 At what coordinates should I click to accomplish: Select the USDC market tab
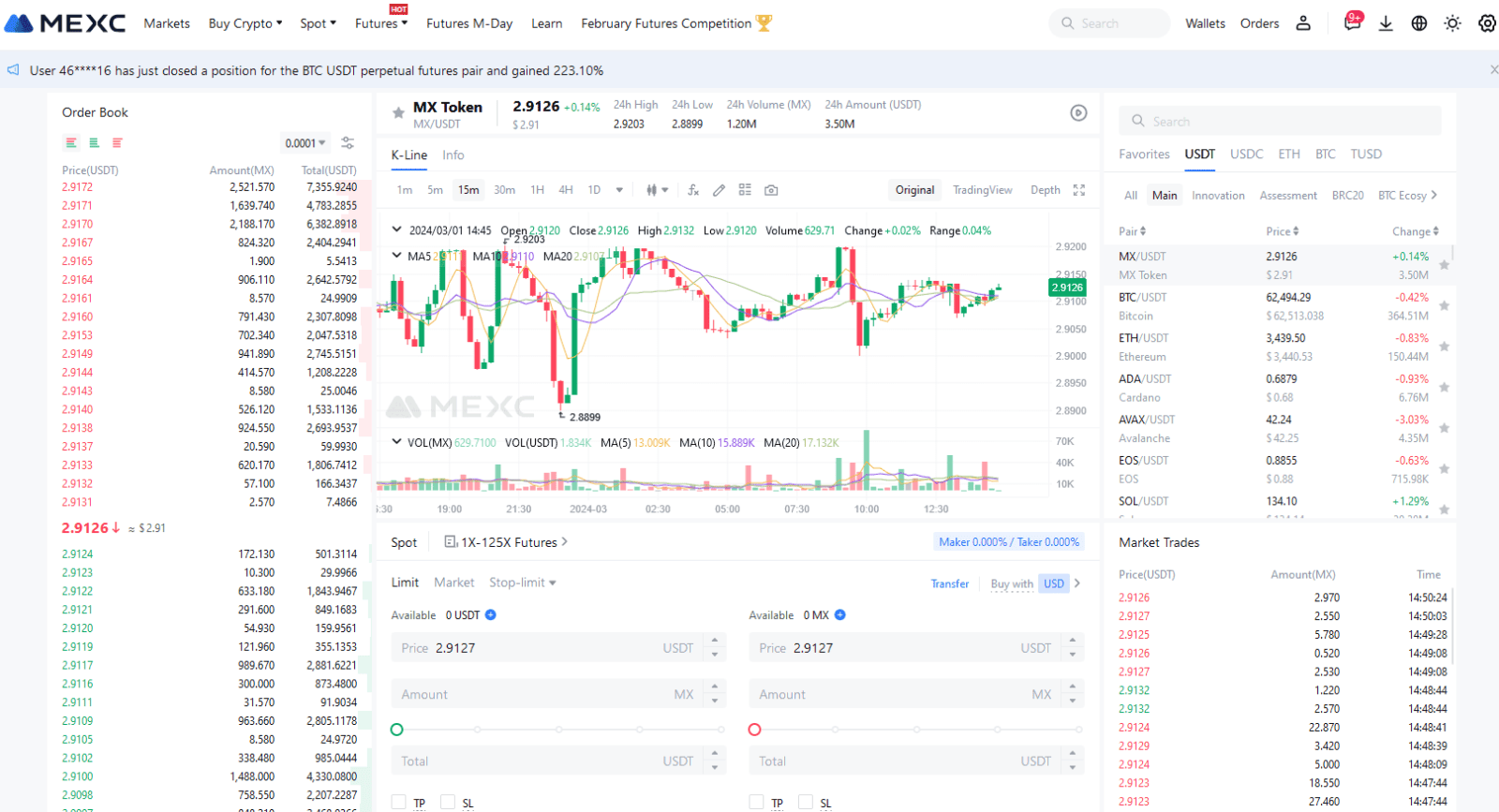click(x=1247, y=155)
